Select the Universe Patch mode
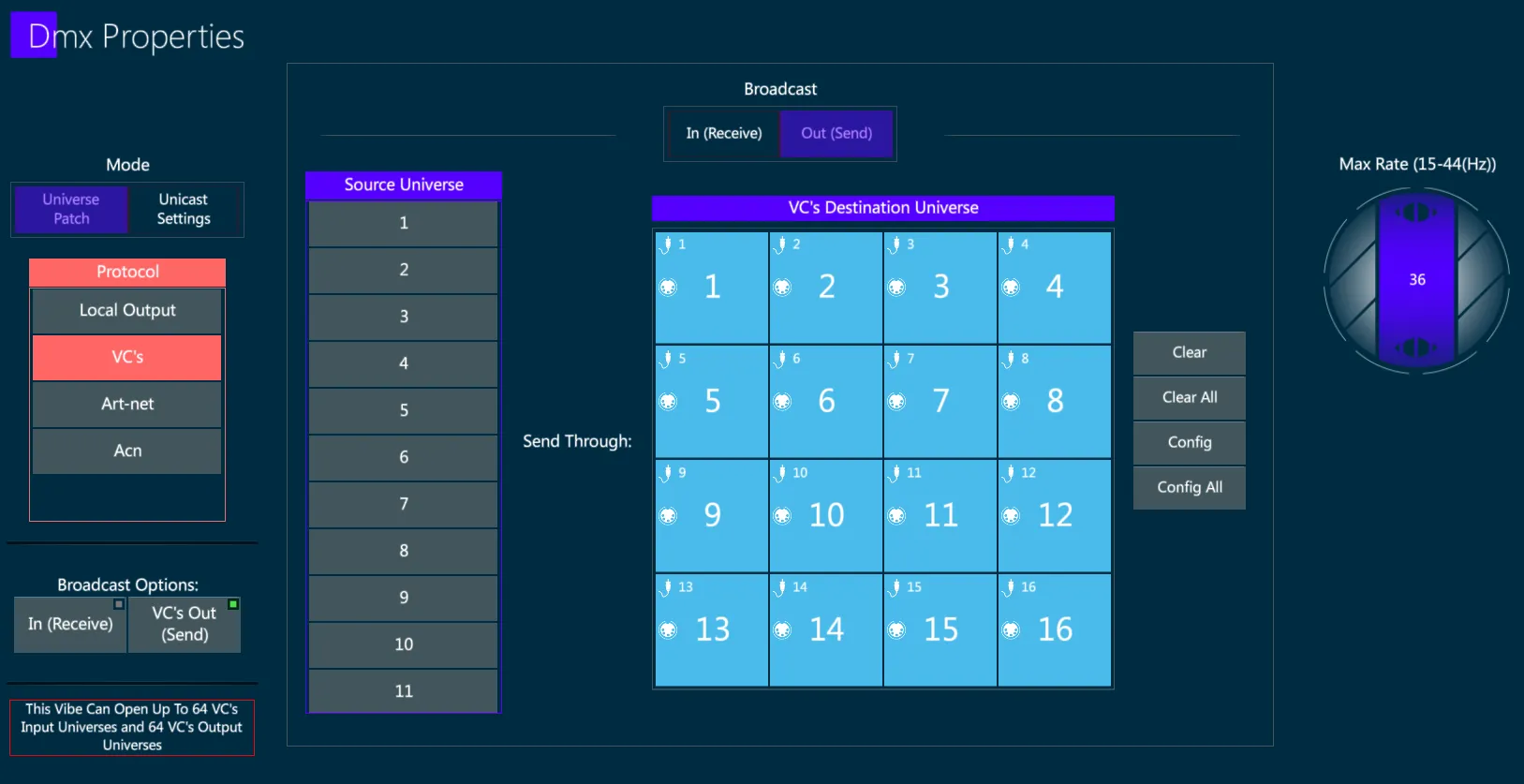This screenshot has height=784, width=1524. coord(71,208)
